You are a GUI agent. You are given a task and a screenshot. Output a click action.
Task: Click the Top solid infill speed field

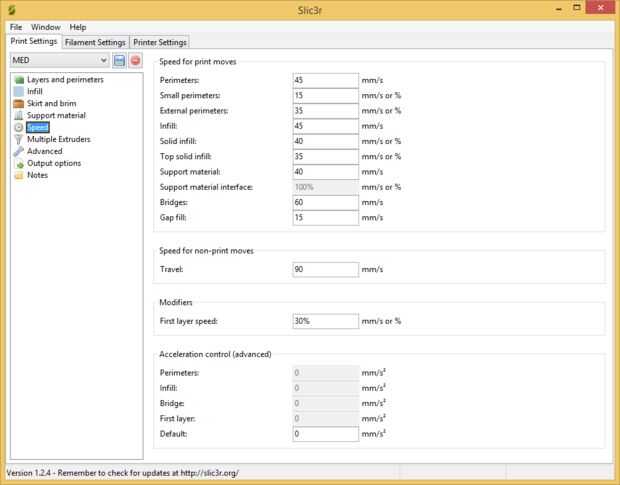(326, 157)
